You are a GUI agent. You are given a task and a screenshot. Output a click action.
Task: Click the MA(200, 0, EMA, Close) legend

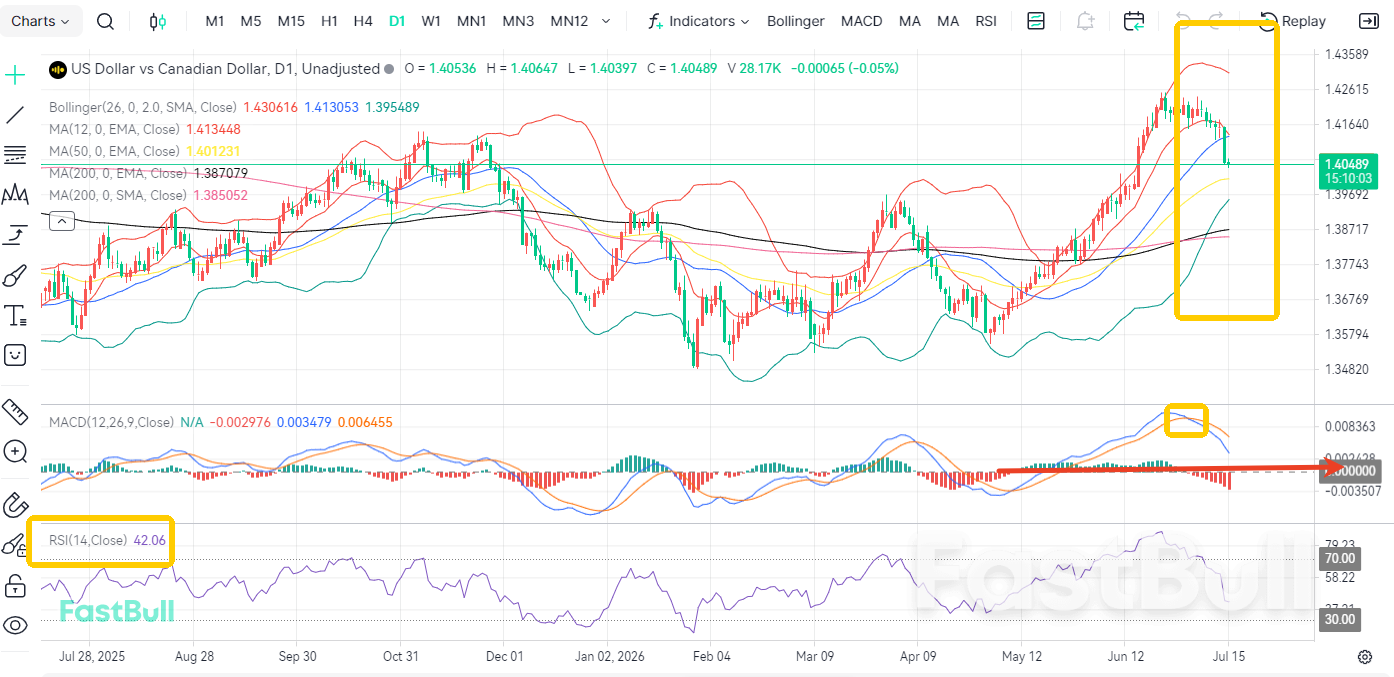118,173
